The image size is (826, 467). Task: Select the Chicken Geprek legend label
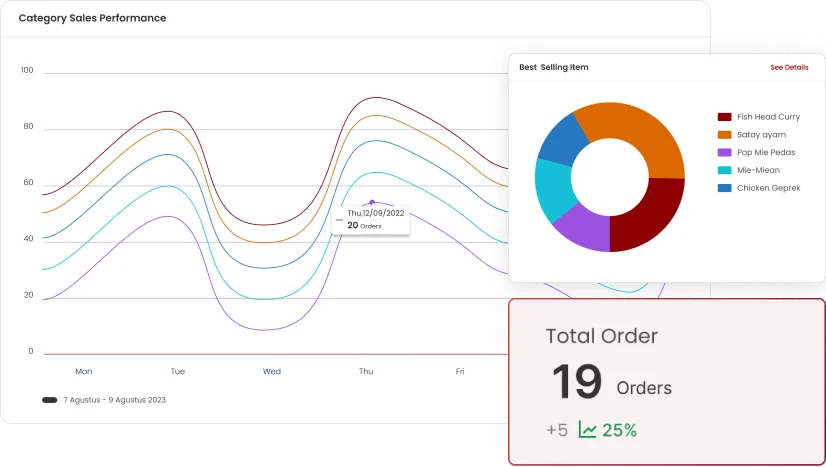pos(769,188)
